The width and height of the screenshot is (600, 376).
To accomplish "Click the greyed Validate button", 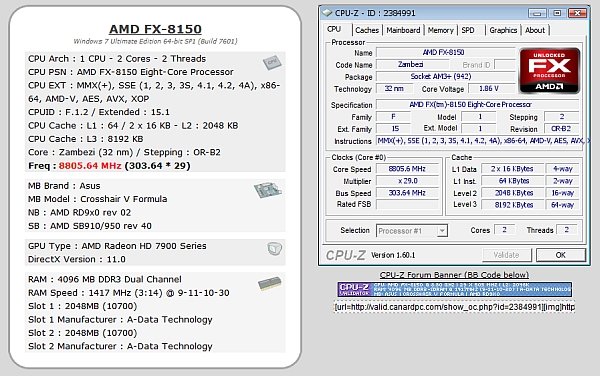I will click(506, 255).
